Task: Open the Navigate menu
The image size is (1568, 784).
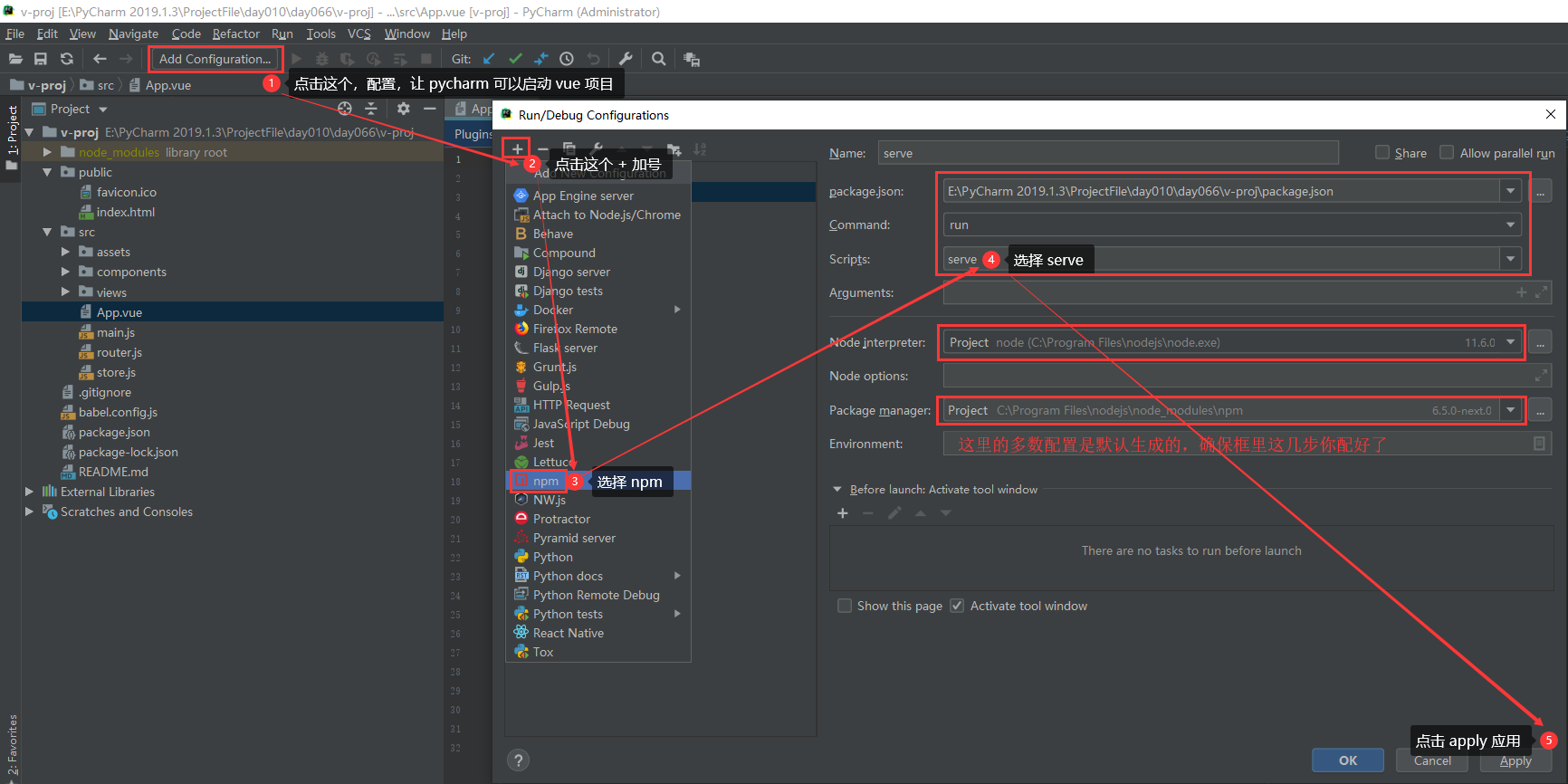Action: point(133,33)
